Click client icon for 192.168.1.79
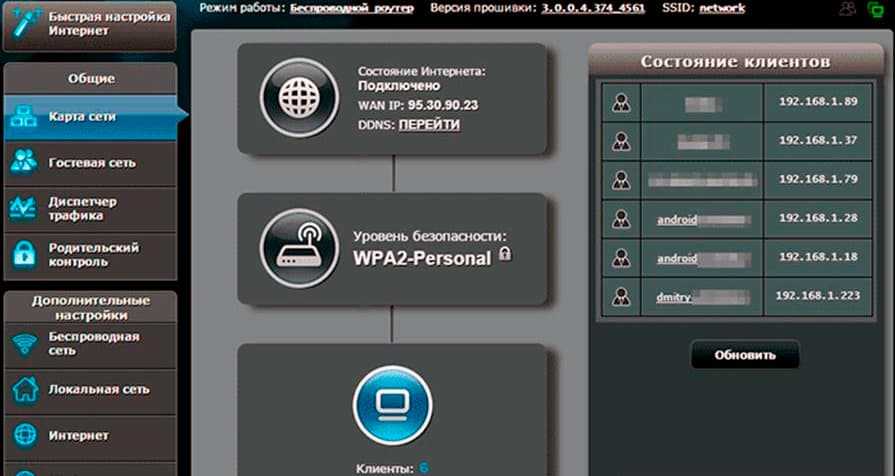The width and height of the screenshot is (895, 476). (x=621, y=180)
